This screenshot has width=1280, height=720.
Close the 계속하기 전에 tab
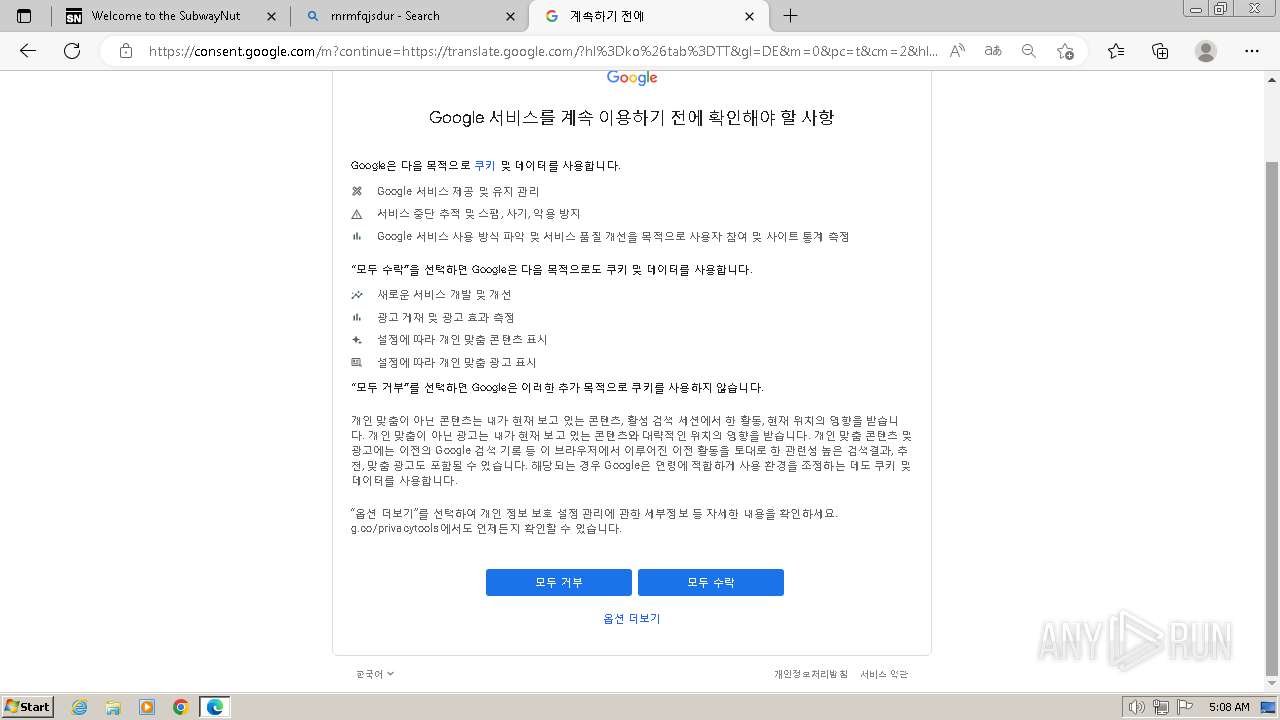click(750, 16)
